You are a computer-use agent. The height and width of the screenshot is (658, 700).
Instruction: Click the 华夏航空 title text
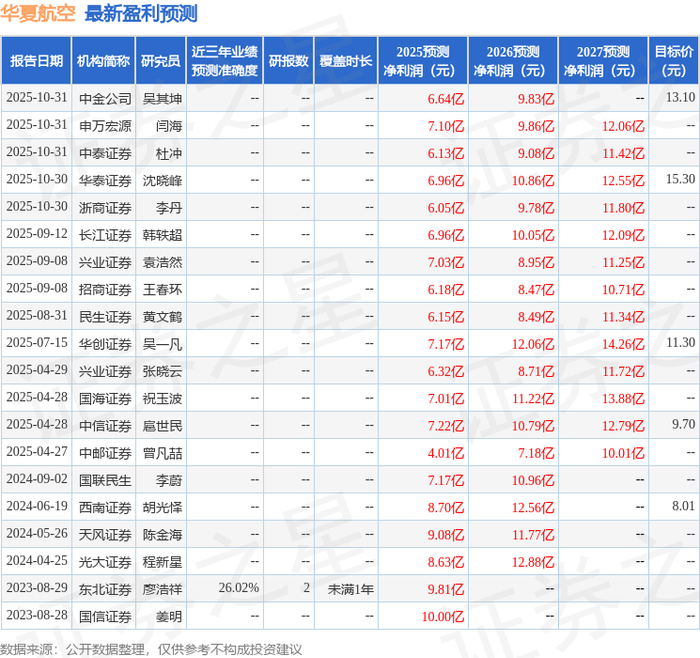pyautogui.click(x=38, y=13)
